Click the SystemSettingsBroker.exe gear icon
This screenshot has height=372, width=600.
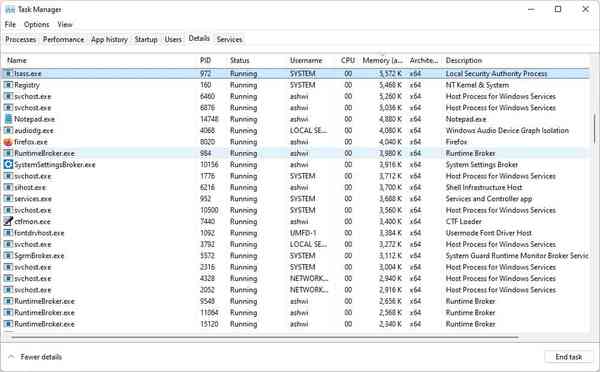point(8,165)
